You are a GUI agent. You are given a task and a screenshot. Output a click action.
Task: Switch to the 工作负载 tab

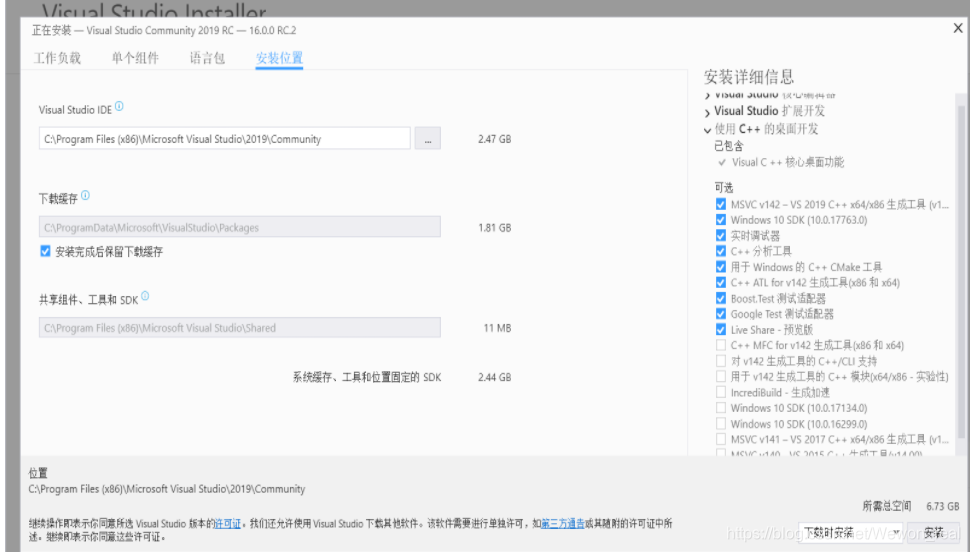point(57,58)
